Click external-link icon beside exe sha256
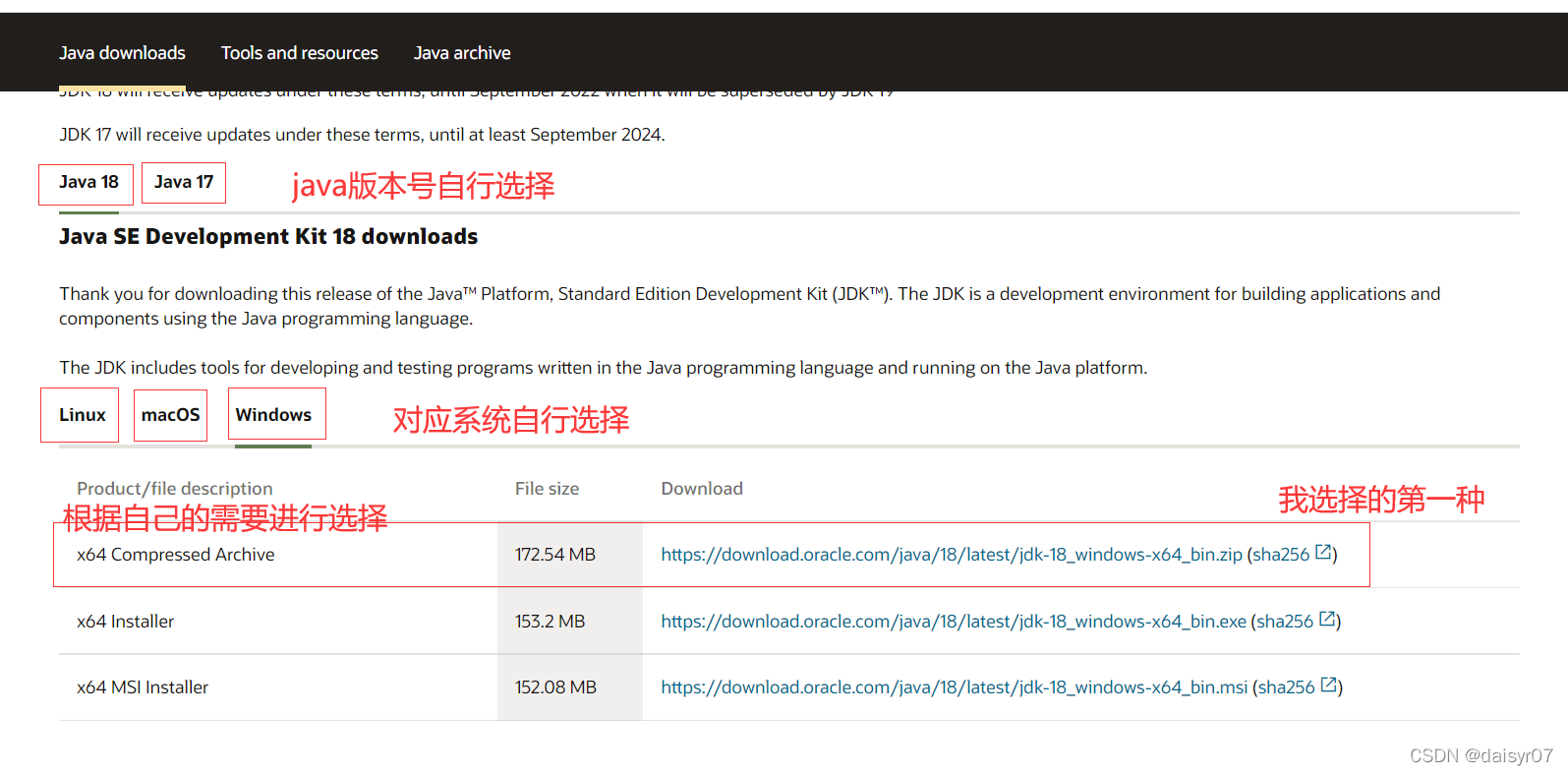The width and height of the screenshot is (1568, 775). 1327,620
